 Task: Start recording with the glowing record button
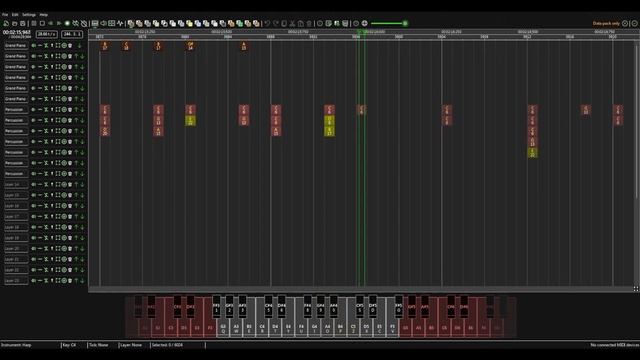tap(67, 24)
